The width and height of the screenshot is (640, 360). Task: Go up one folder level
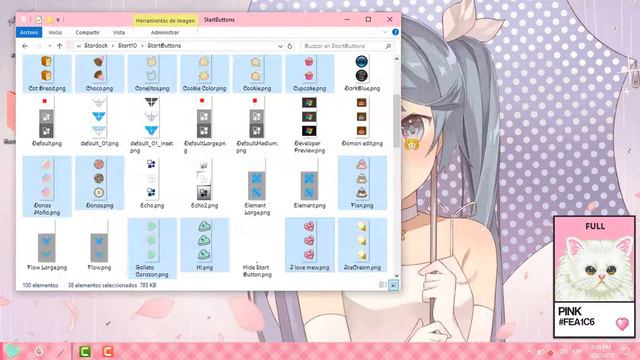click(60, 46)
